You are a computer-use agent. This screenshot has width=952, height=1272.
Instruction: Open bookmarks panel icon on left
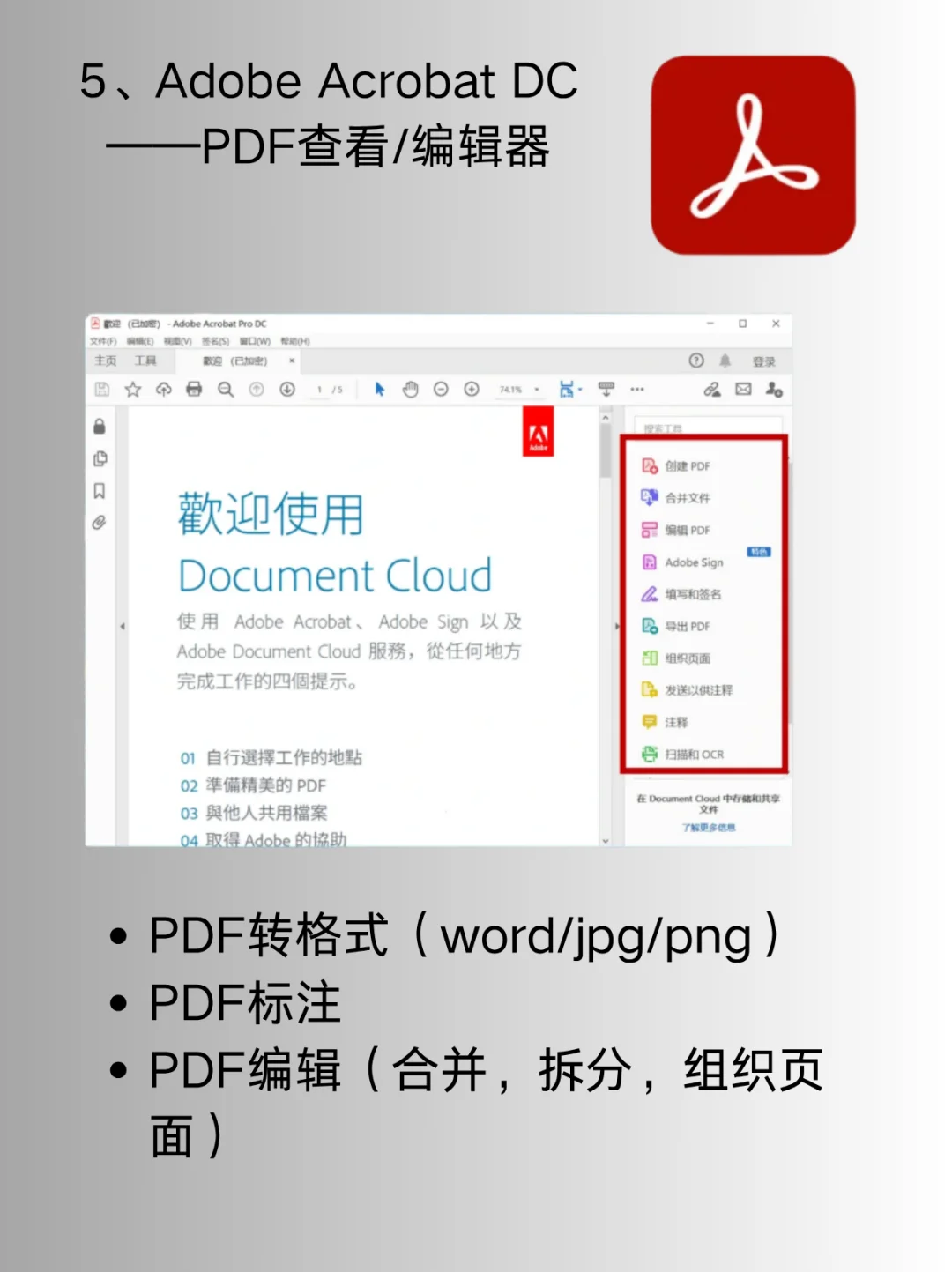coord(100,491)
